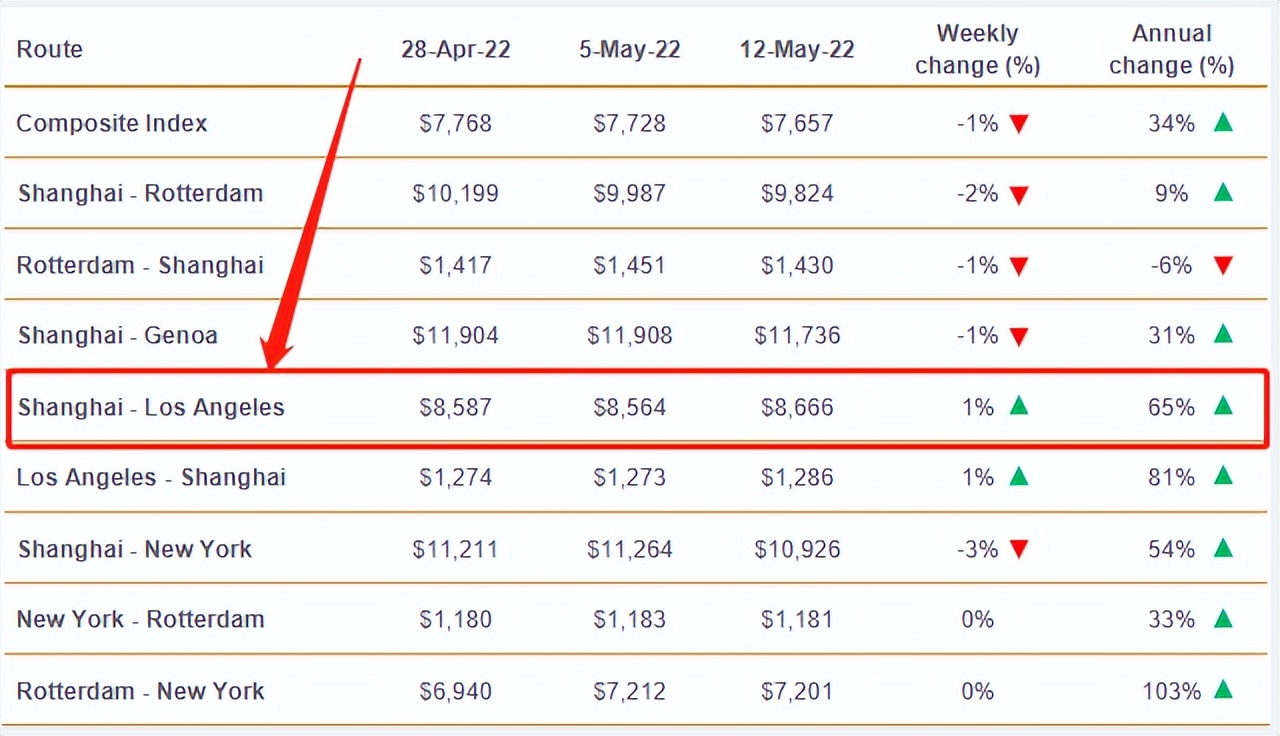Click the Weekly change (%) column header
The width and height of the screenshot is (1280, 736).
click(977, 49)
